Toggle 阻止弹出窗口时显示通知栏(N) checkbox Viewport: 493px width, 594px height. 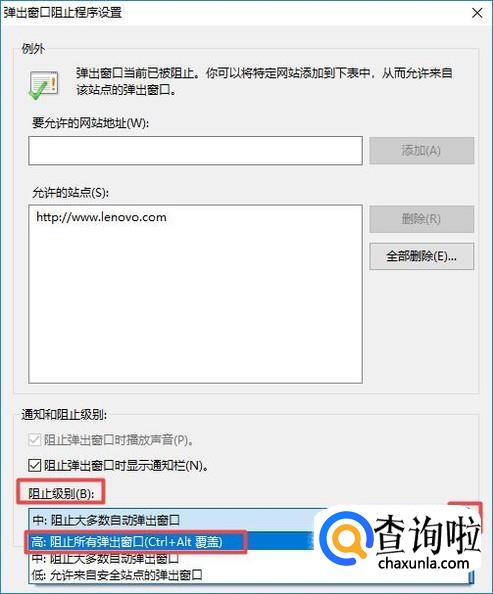click(x=34, y=465)
